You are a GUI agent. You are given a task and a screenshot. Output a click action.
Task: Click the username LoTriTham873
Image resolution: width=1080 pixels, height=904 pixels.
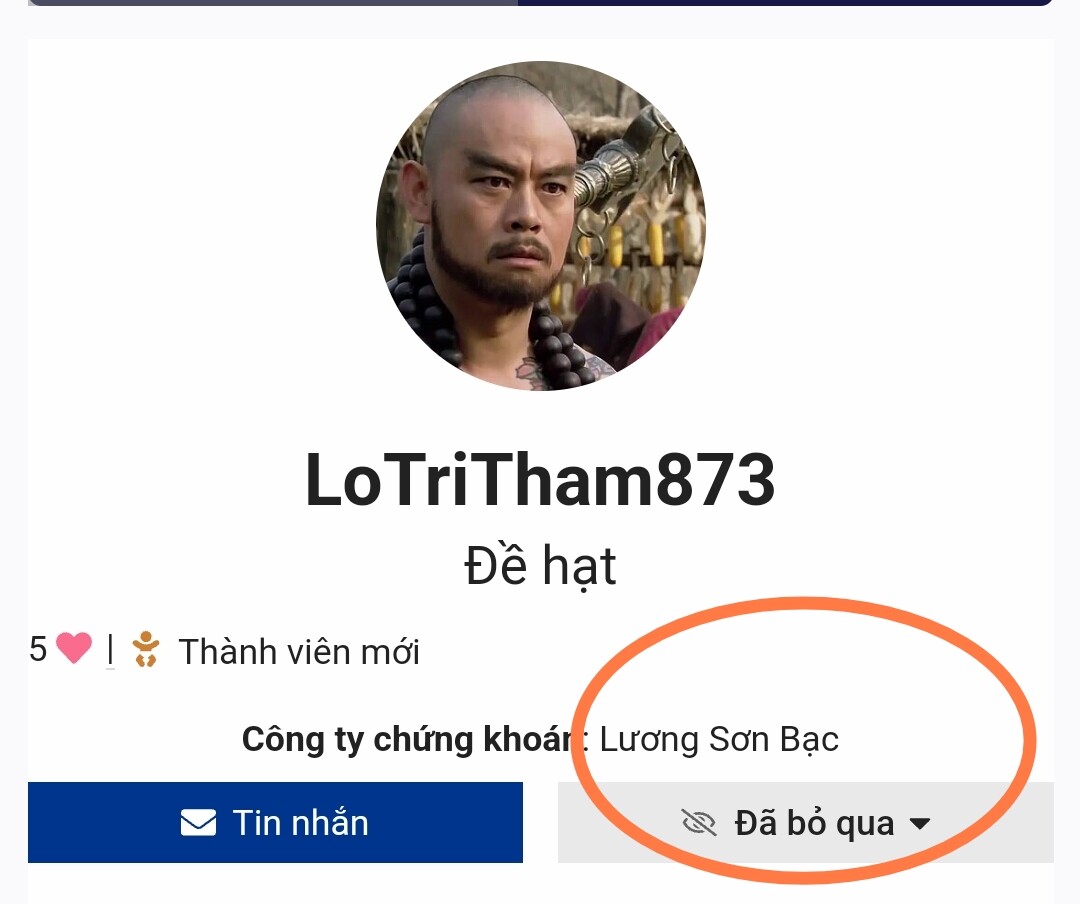point(541,480)
